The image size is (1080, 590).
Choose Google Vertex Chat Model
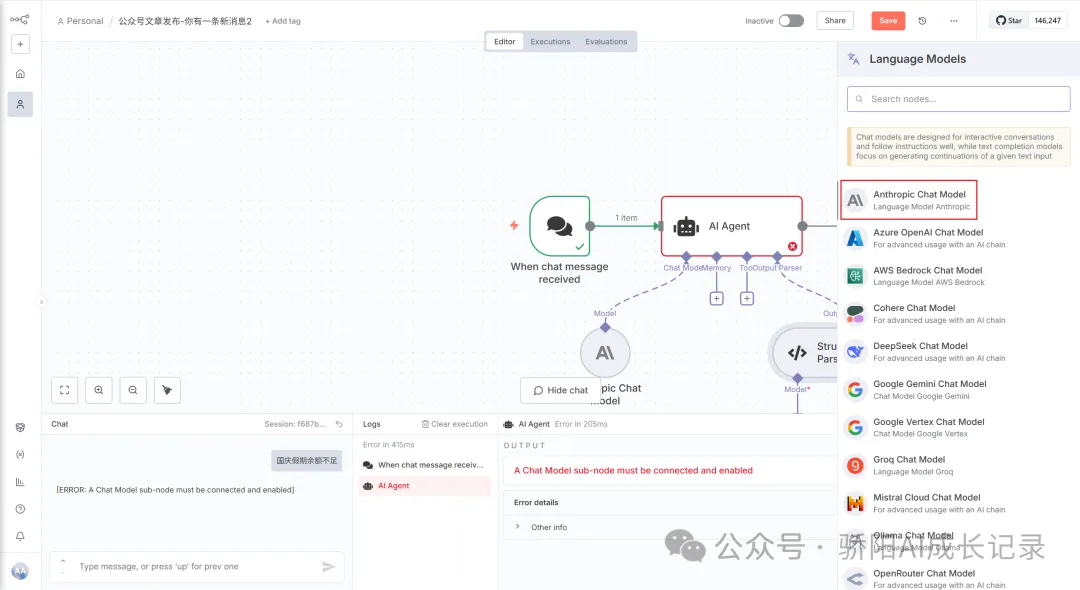click(958, 428)
